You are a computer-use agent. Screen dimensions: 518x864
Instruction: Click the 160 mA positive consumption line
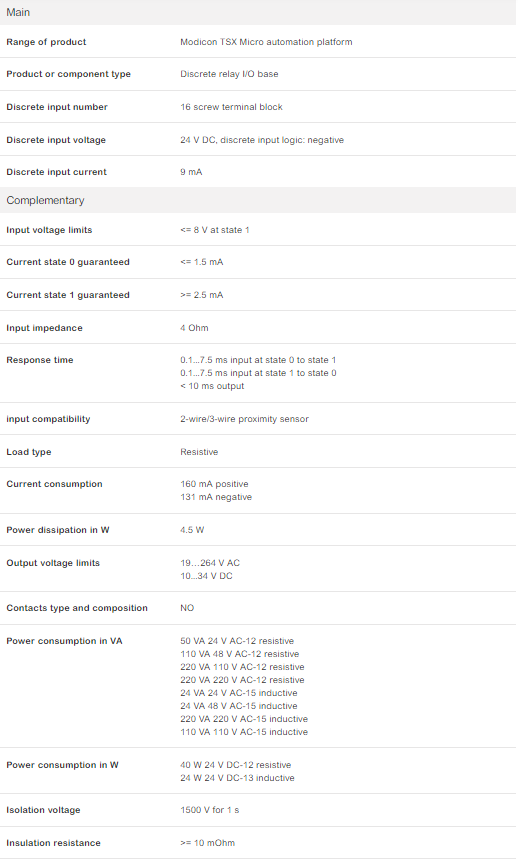coord(214,484)
